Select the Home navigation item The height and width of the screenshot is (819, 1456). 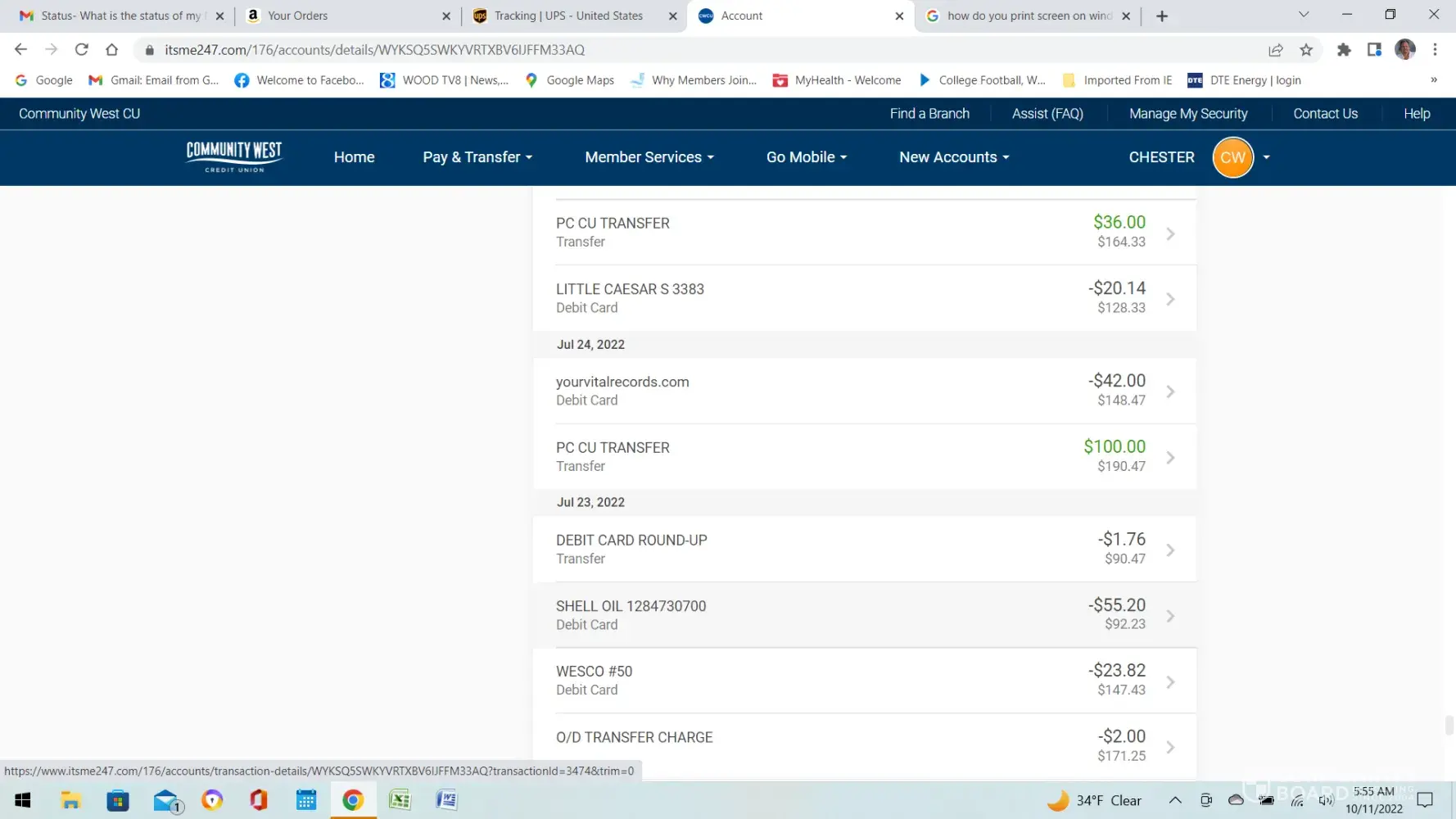tap(354, 157)
